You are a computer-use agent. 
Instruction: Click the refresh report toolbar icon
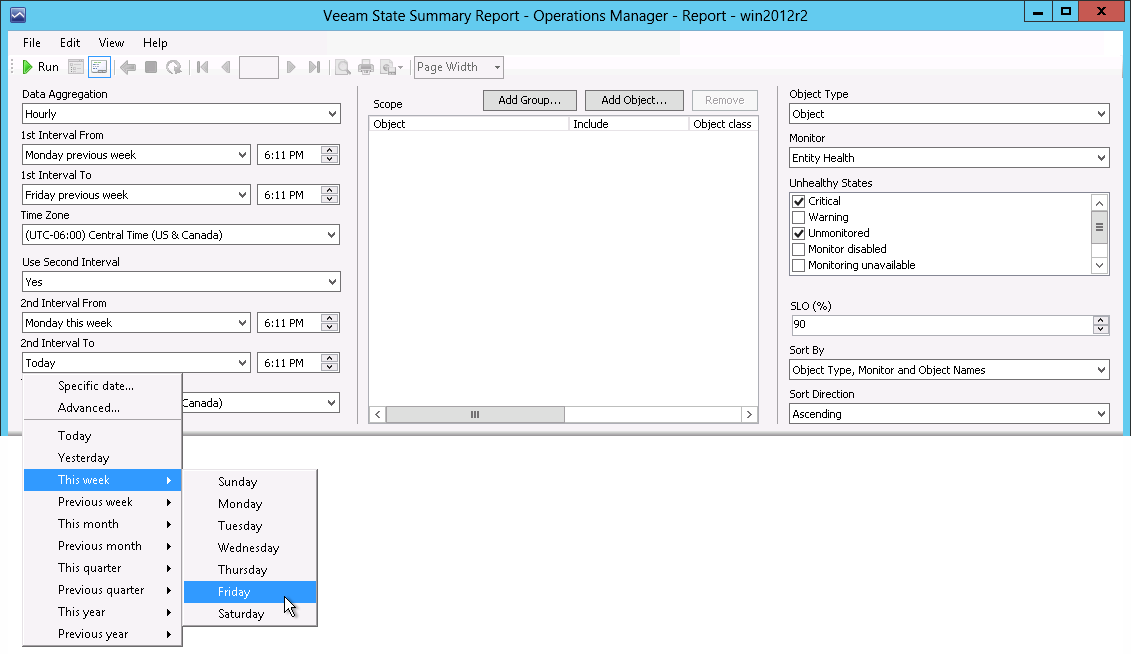tap(174, 67)
